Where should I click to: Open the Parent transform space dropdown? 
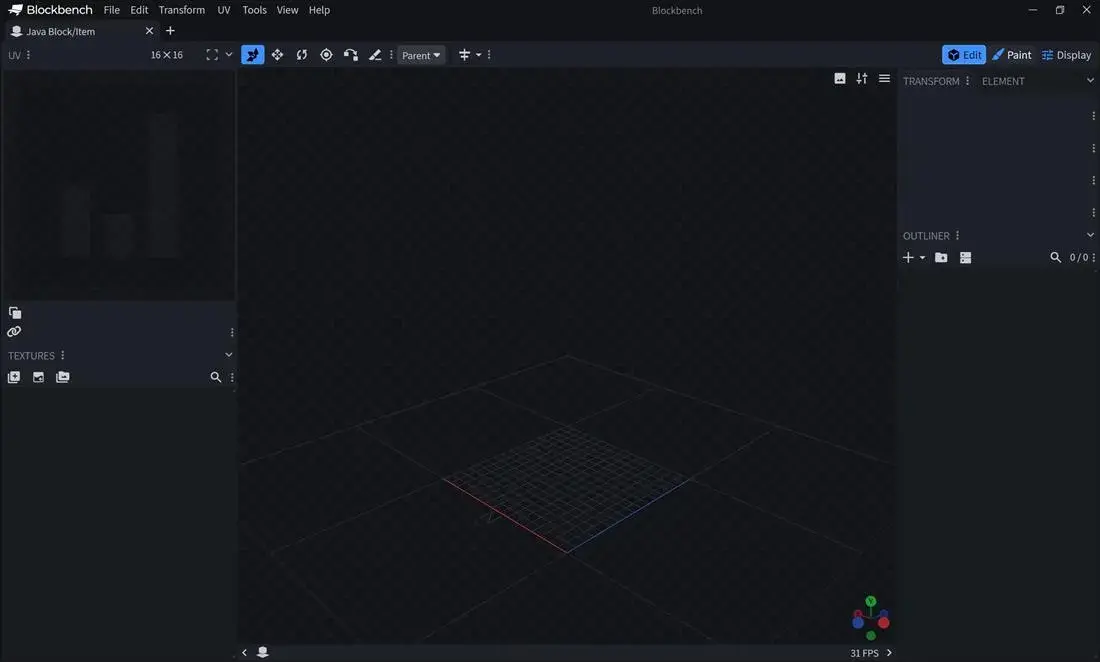pyautogui.click(x=421, y=55)
